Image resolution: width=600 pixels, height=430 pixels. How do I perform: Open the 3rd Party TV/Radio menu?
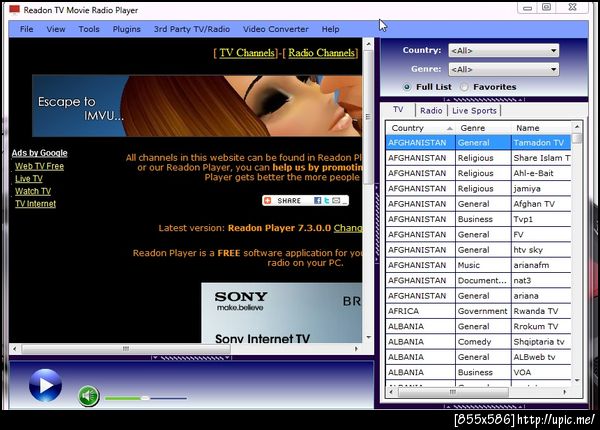click(192, 29)
